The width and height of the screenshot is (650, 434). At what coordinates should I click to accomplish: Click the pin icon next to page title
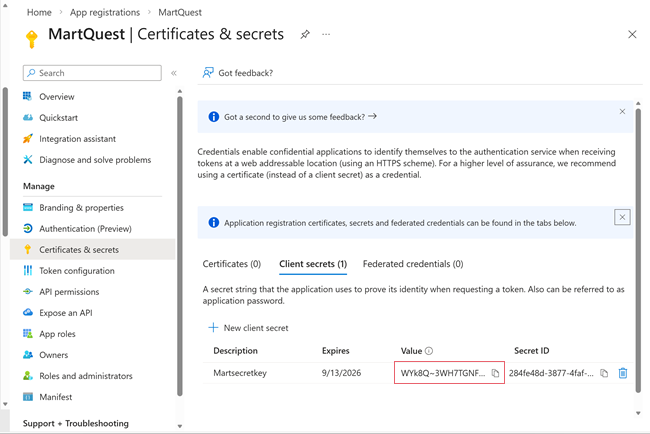(x=305, y=34)
